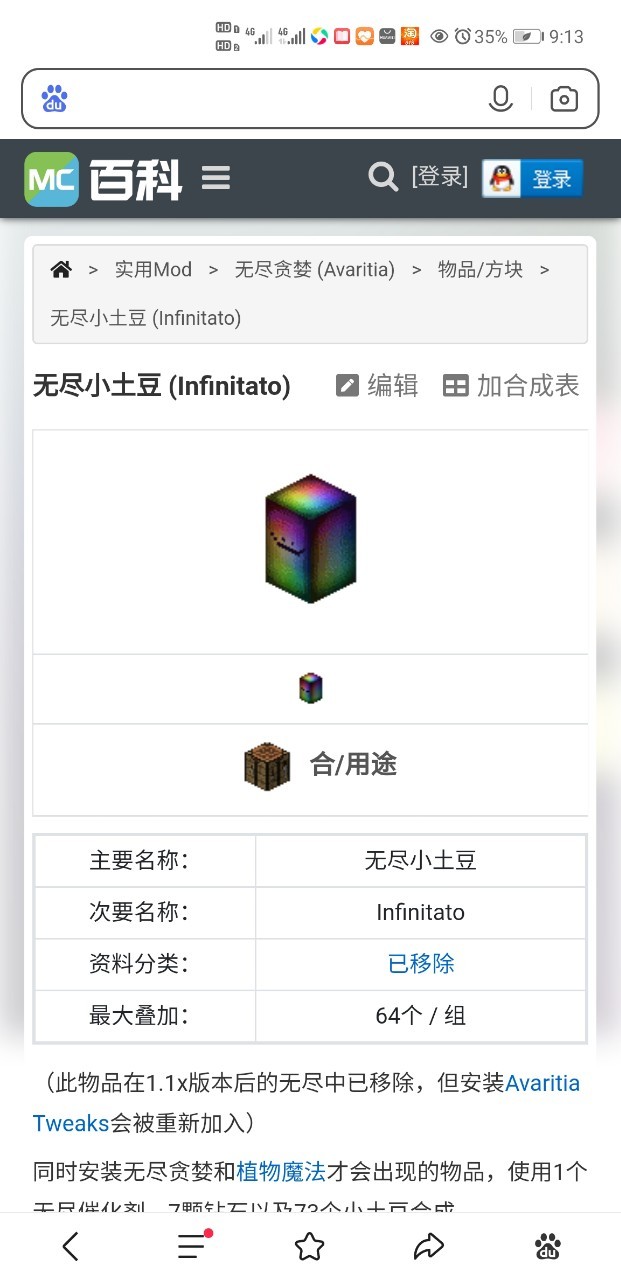The height and width of the screenshot is (1280, 621).
Task: Tap 加合成表 add recipe button
Action: click(511, 386)
